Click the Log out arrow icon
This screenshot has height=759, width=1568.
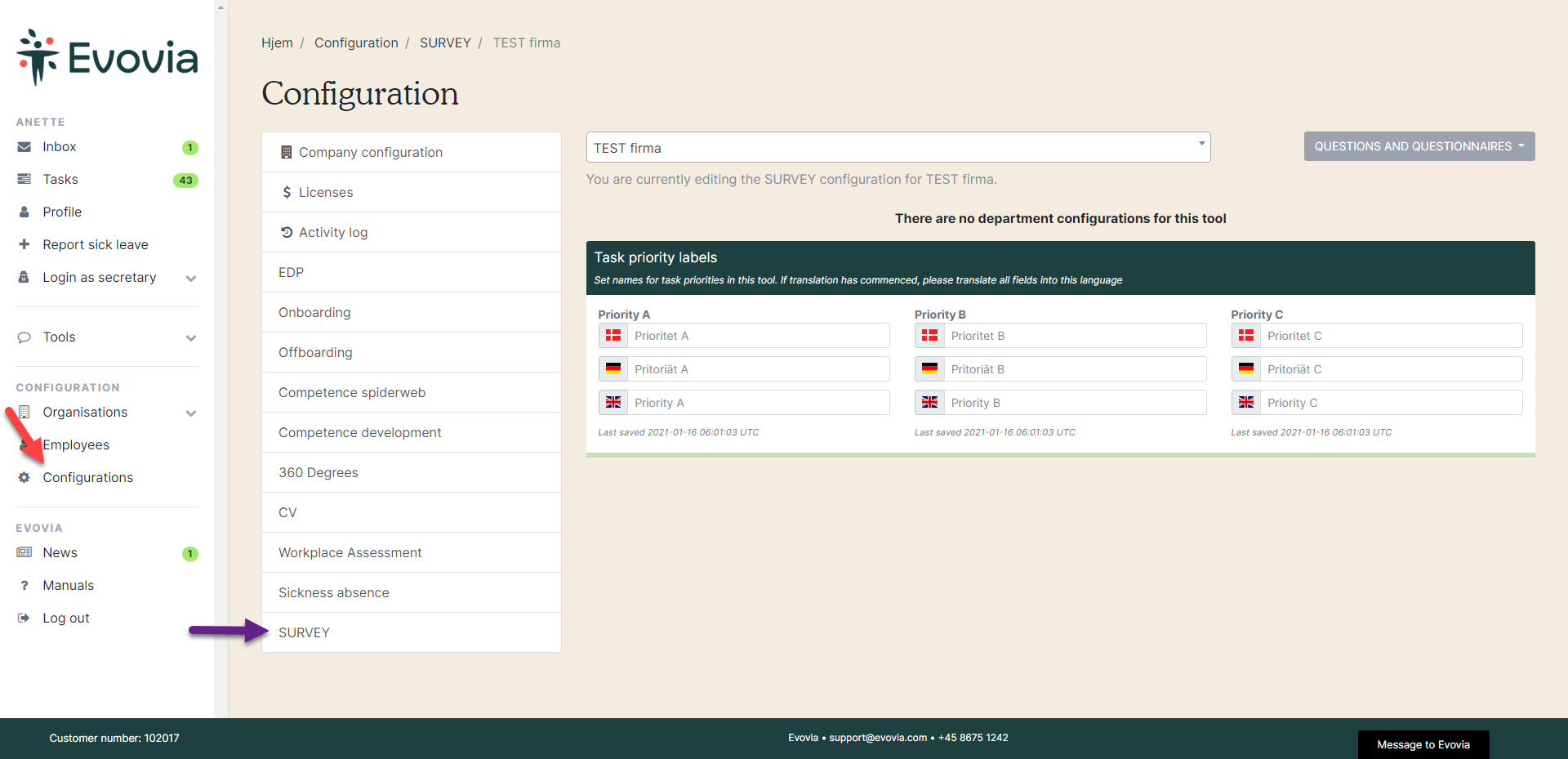point(24,618)
